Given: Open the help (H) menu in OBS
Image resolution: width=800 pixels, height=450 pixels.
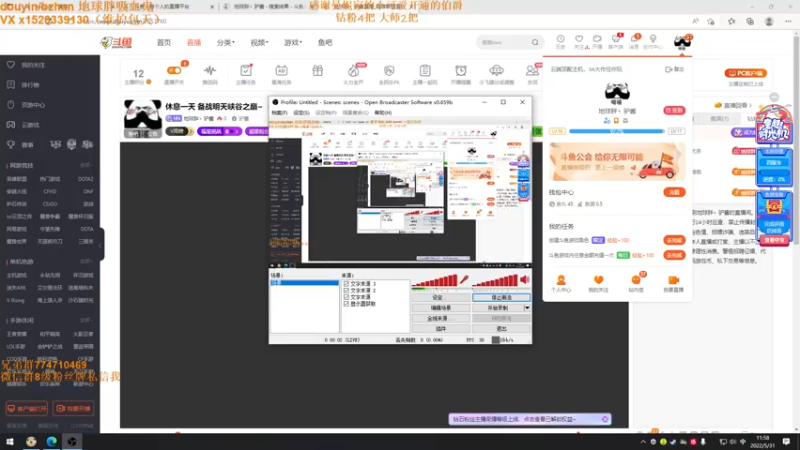Looking at the screenshot, I should 383,113.
